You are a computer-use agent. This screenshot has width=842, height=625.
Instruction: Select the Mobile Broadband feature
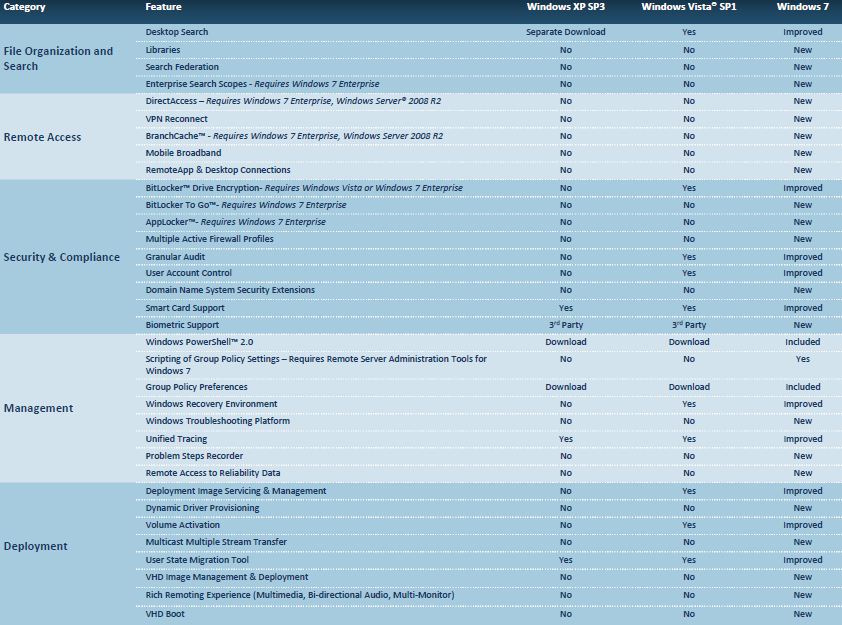coord(183,153)
